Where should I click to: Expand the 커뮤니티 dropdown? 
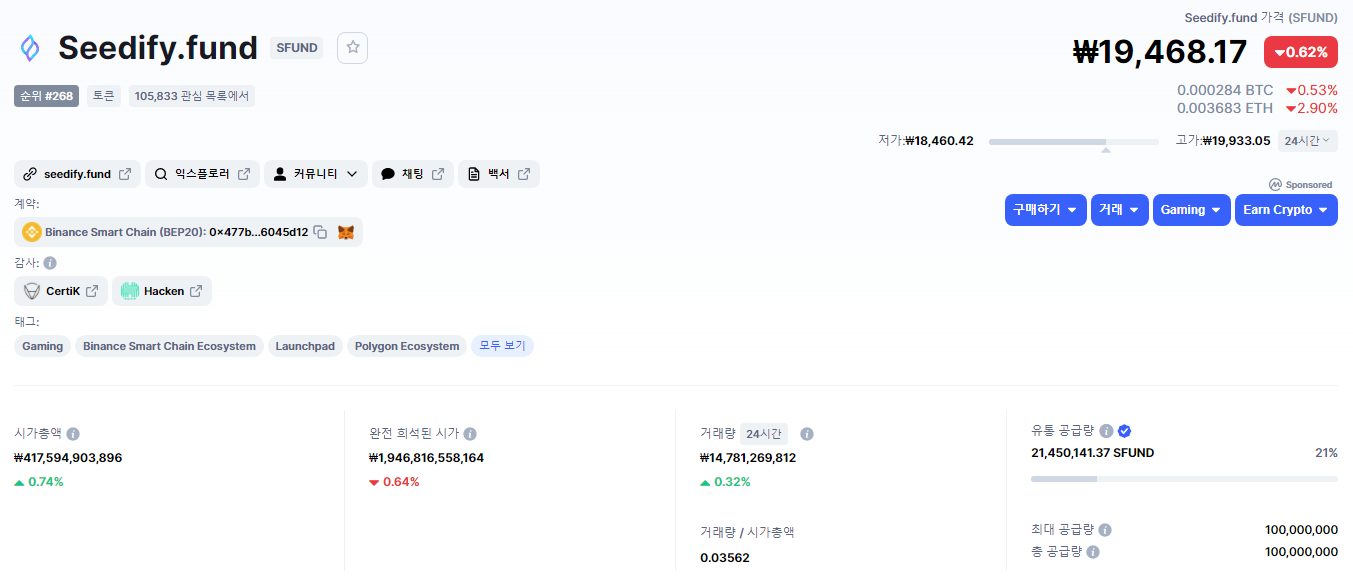click(315, 174)
